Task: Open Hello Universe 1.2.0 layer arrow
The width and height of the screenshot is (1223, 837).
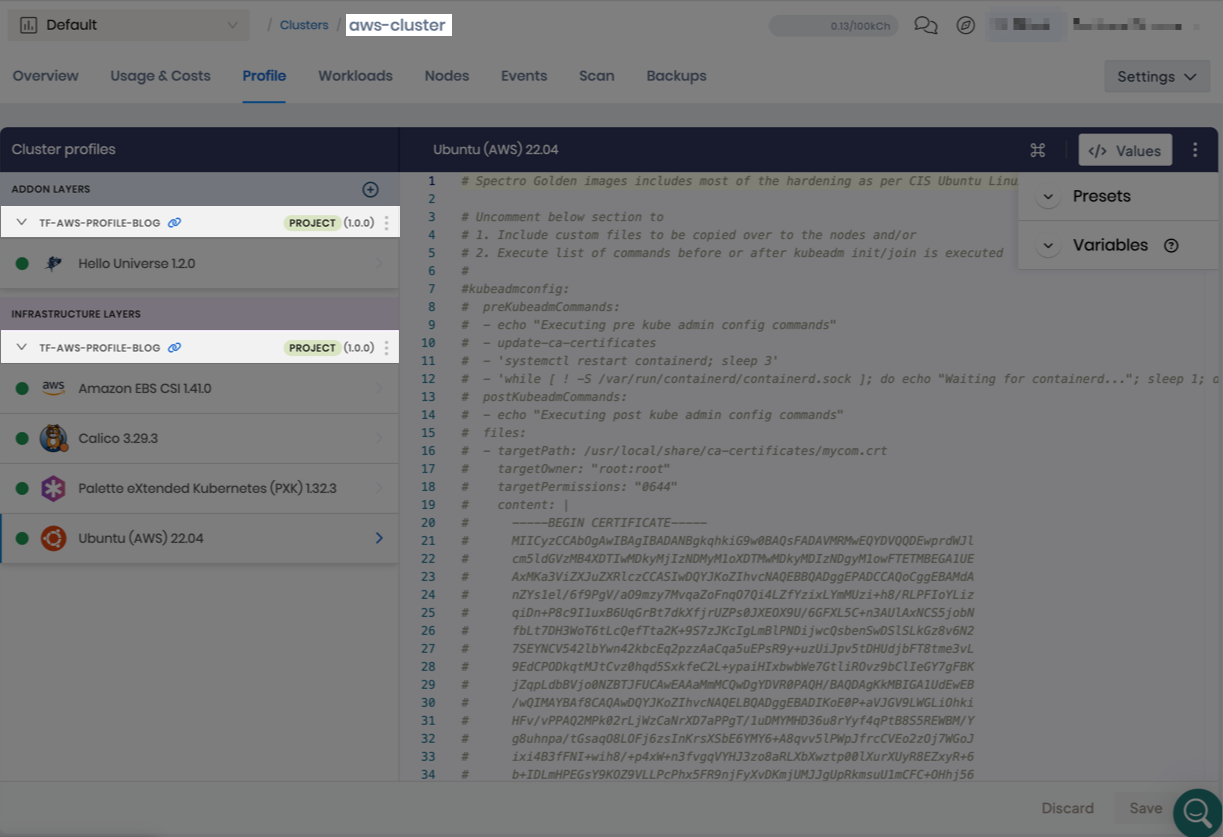Action: (379, 264)
